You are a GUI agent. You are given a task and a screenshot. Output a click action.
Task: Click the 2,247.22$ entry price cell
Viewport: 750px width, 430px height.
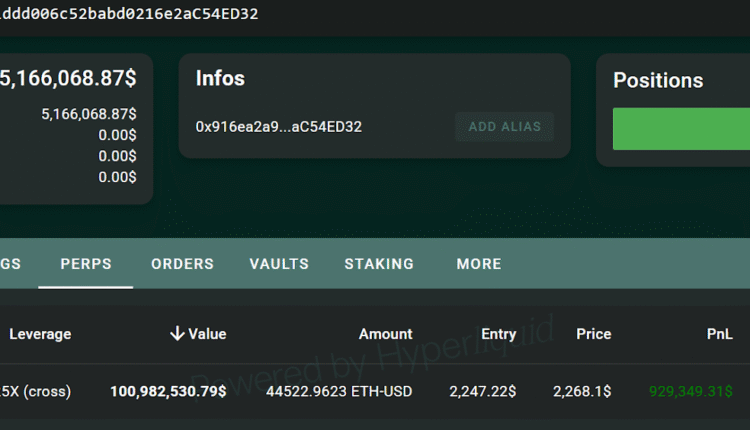pos(482,392)
